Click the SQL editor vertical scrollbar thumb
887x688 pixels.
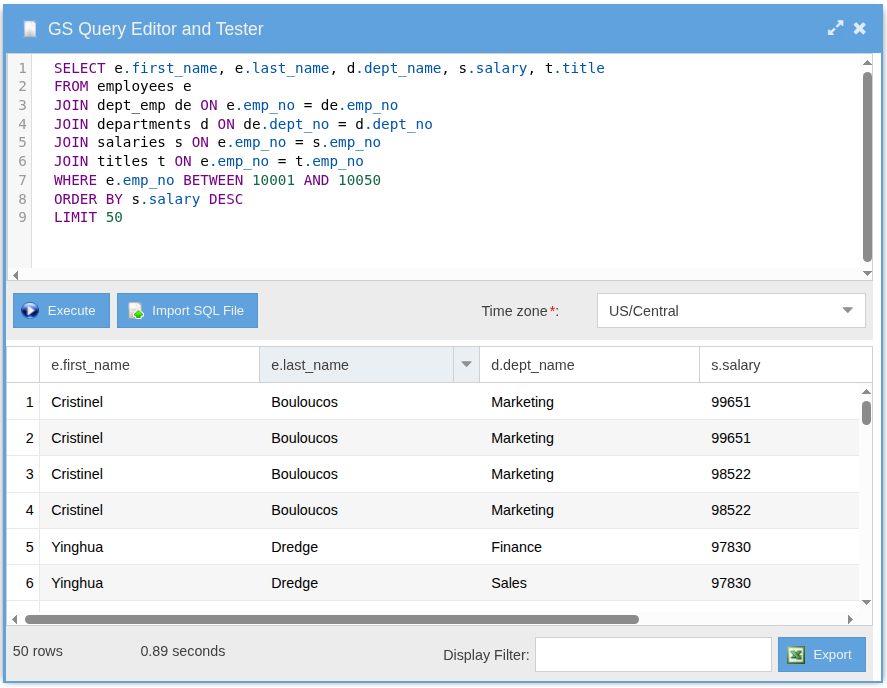[867, 167]
